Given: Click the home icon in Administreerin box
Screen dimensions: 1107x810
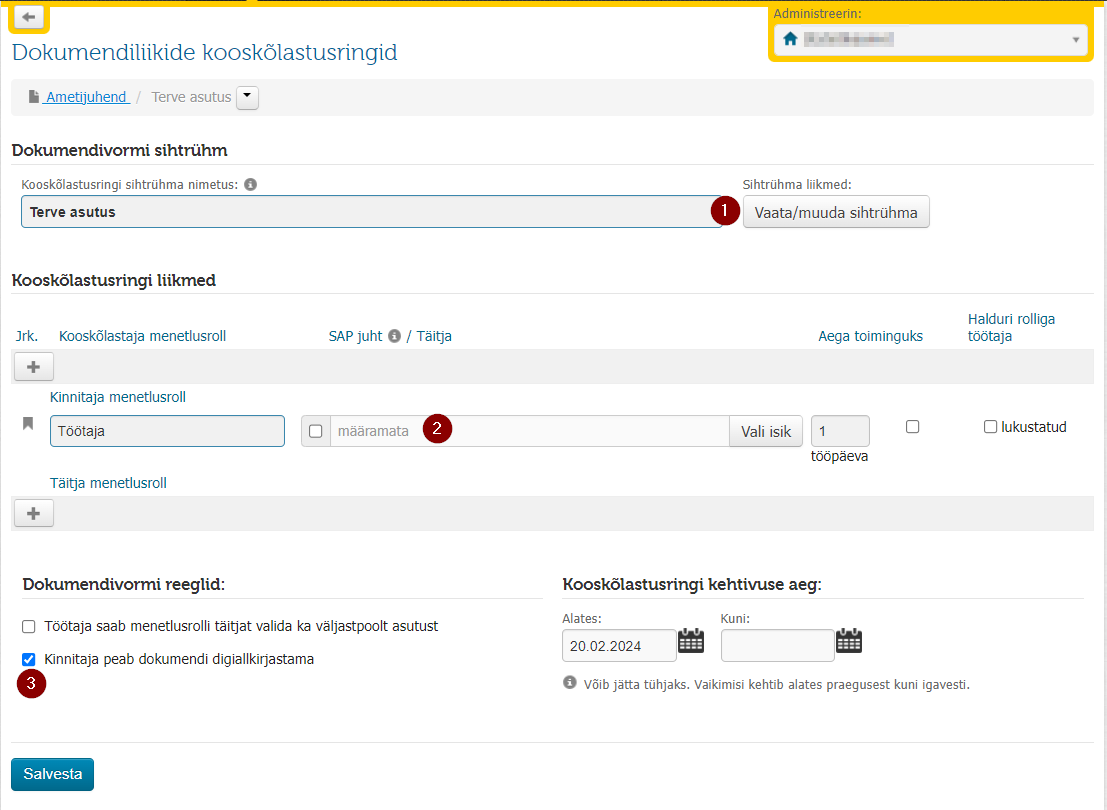Looking at the screenshot, I should [790, 39].
